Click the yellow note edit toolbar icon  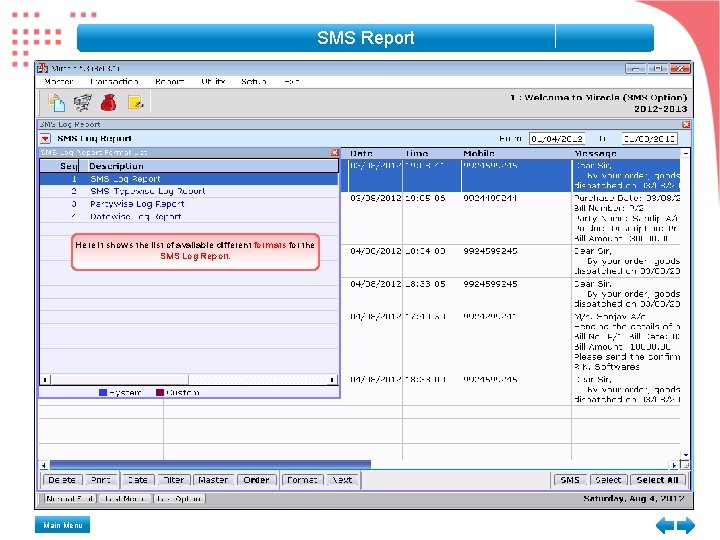coord(135,102)
